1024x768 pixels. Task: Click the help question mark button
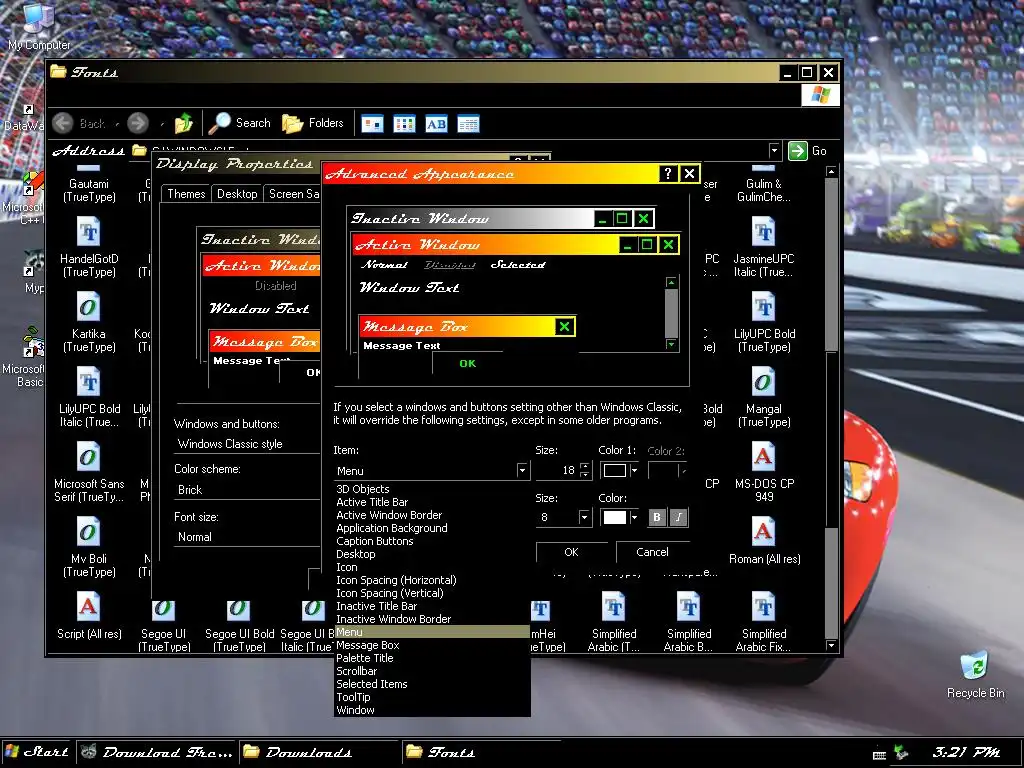point(667,174)
